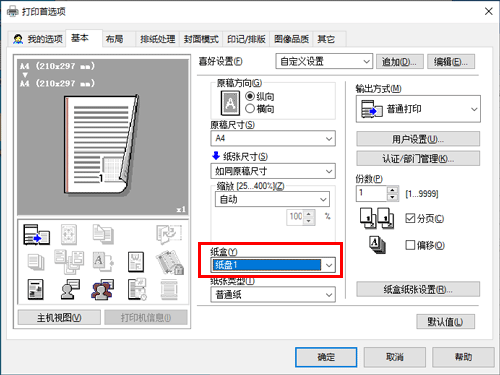Click the greyed overlapping multi-page combination icon

tap(69, 262)
